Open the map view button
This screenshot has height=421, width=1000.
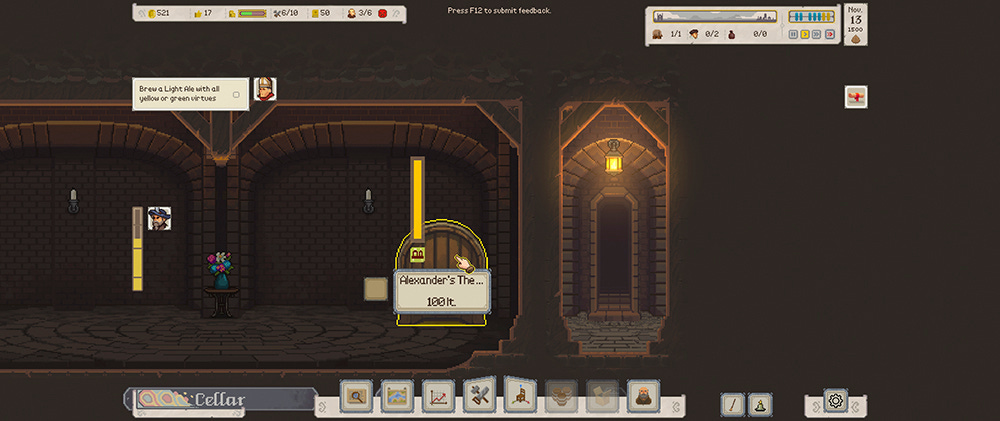click(397, 396)
